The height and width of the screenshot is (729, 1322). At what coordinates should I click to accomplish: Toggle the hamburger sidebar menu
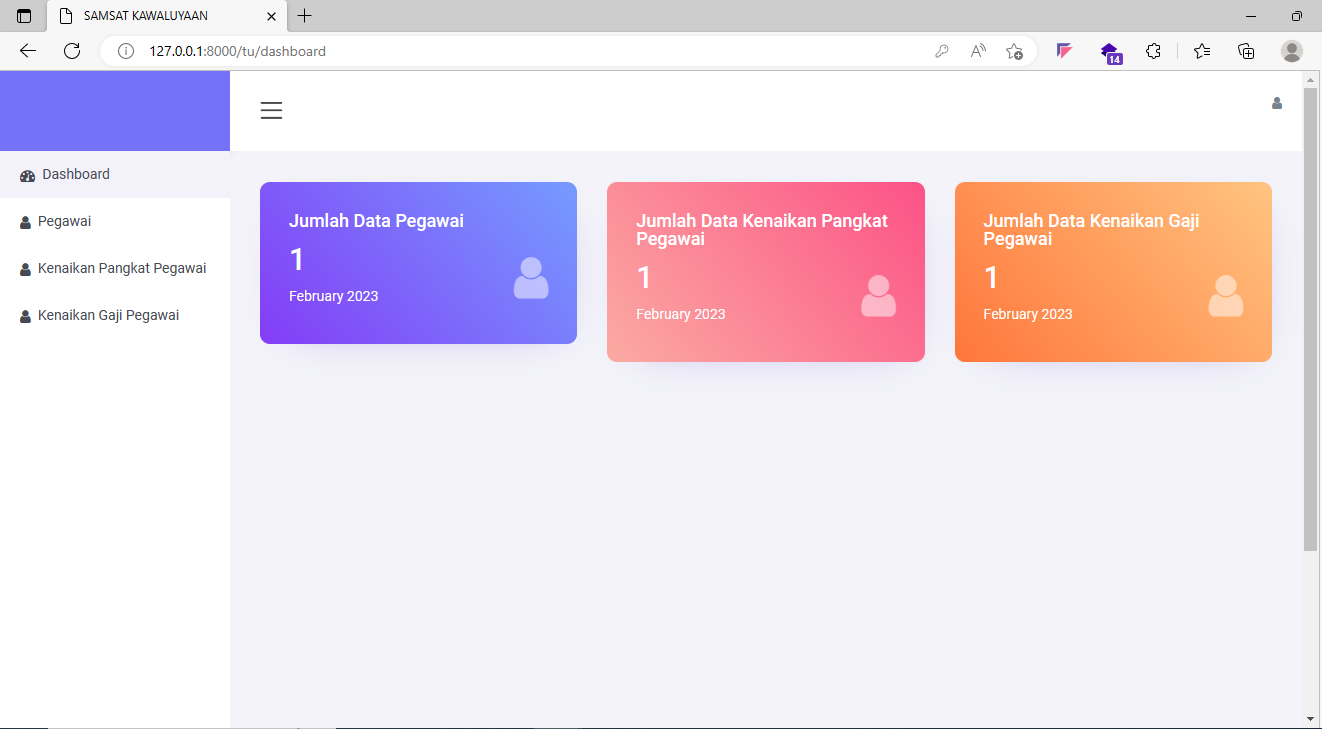(271, 111)
